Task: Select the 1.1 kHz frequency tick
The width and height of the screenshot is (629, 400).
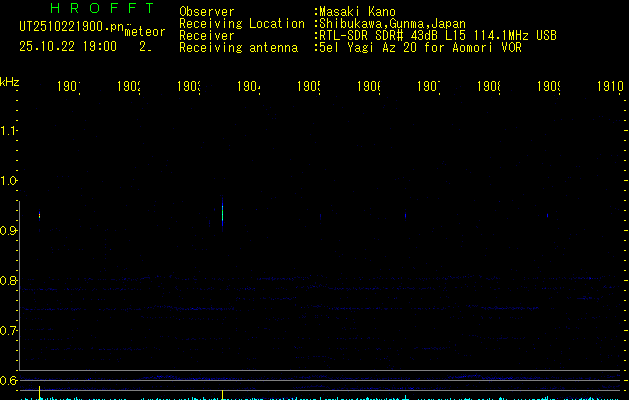Action: pyautogui.click(x=10, y=130)
